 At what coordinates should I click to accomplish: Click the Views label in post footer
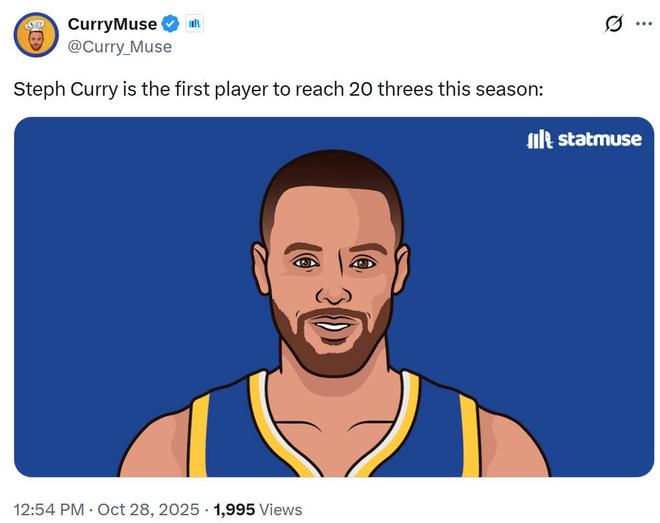click(280, 509)
